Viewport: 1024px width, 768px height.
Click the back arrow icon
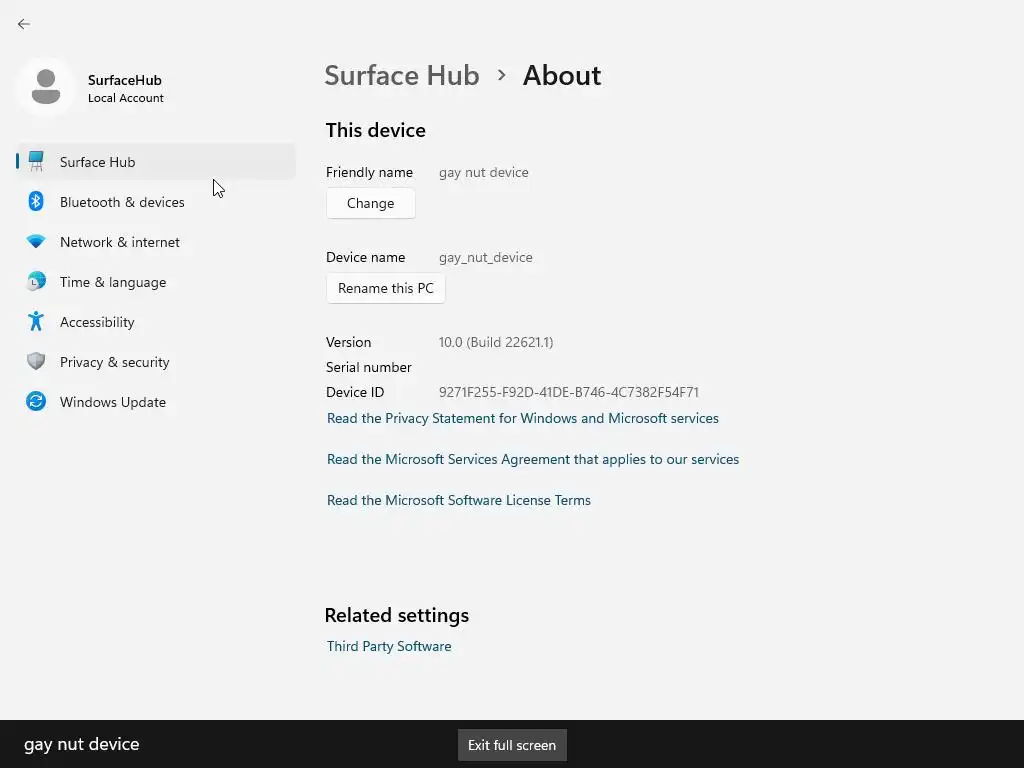click(24, 24)
